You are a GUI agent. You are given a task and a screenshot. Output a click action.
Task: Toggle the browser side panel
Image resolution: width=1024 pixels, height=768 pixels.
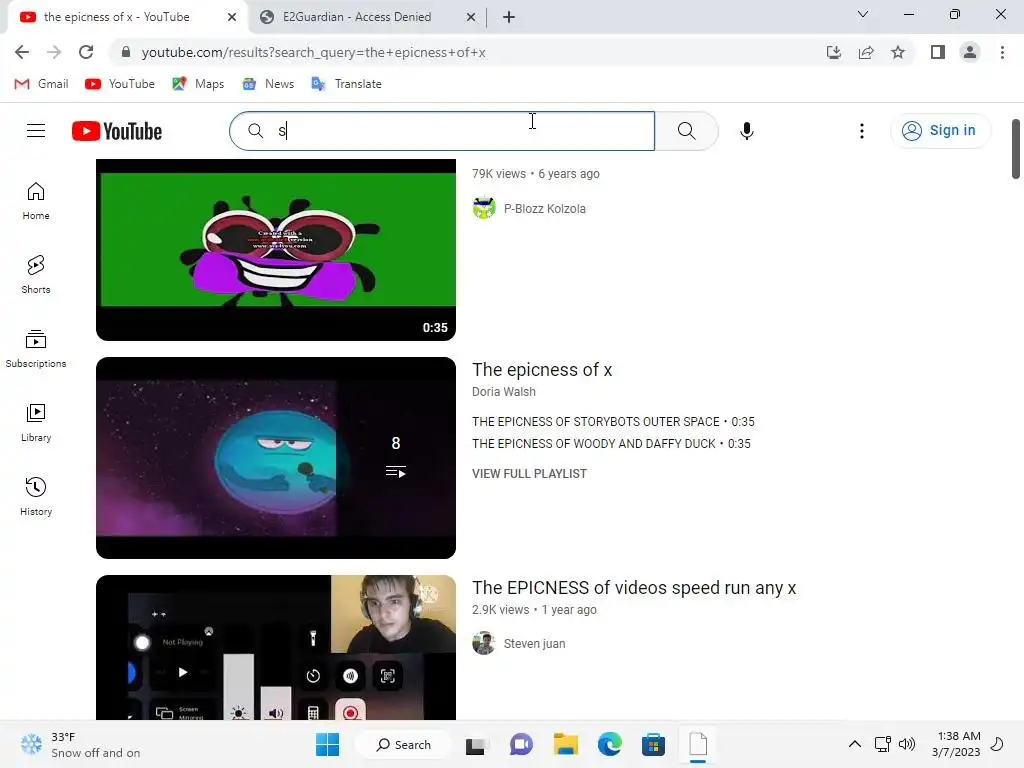coord(938,52)
